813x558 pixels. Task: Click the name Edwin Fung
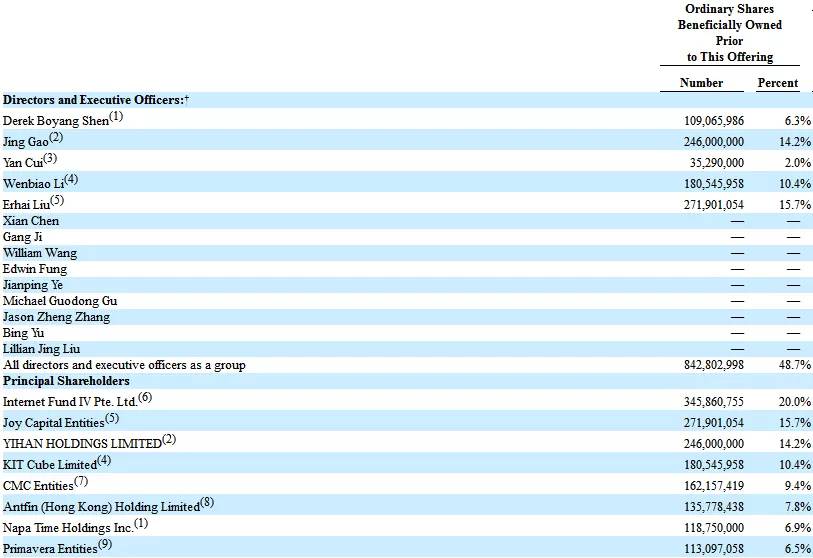point(35,269)
